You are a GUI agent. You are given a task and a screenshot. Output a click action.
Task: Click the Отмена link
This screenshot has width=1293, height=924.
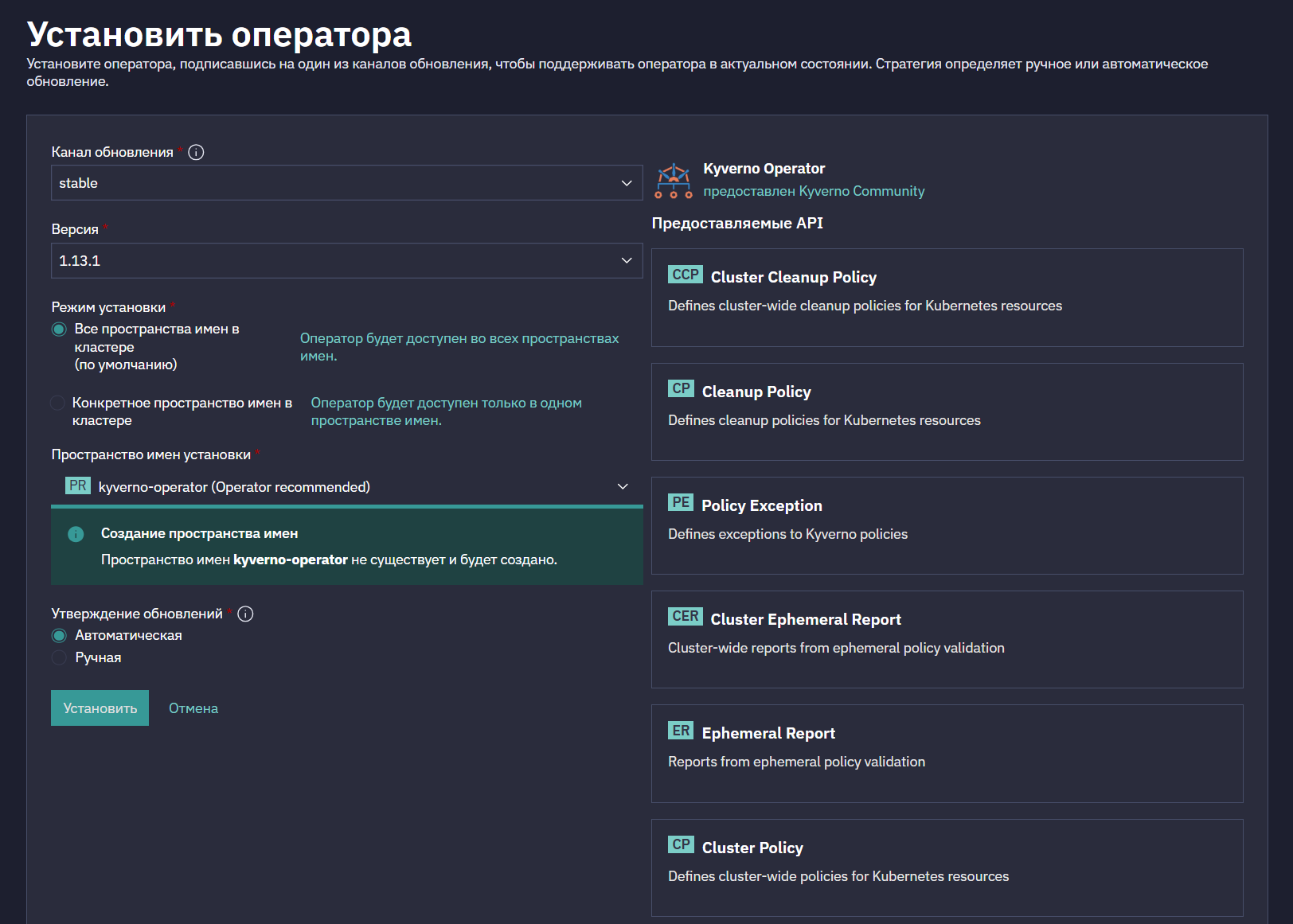point(193,708)
